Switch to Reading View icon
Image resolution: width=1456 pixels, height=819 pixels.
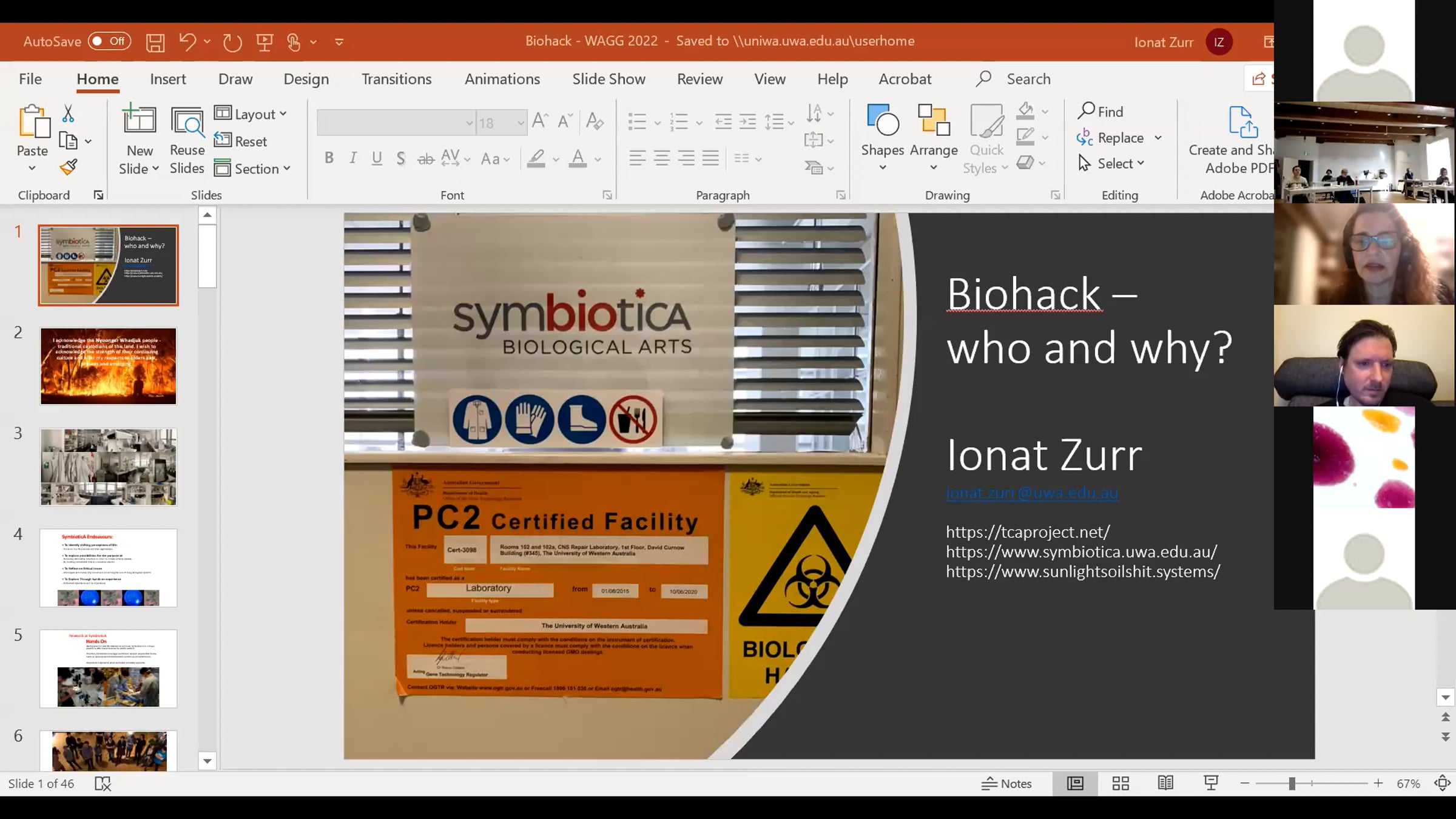tap(1165, 783)
